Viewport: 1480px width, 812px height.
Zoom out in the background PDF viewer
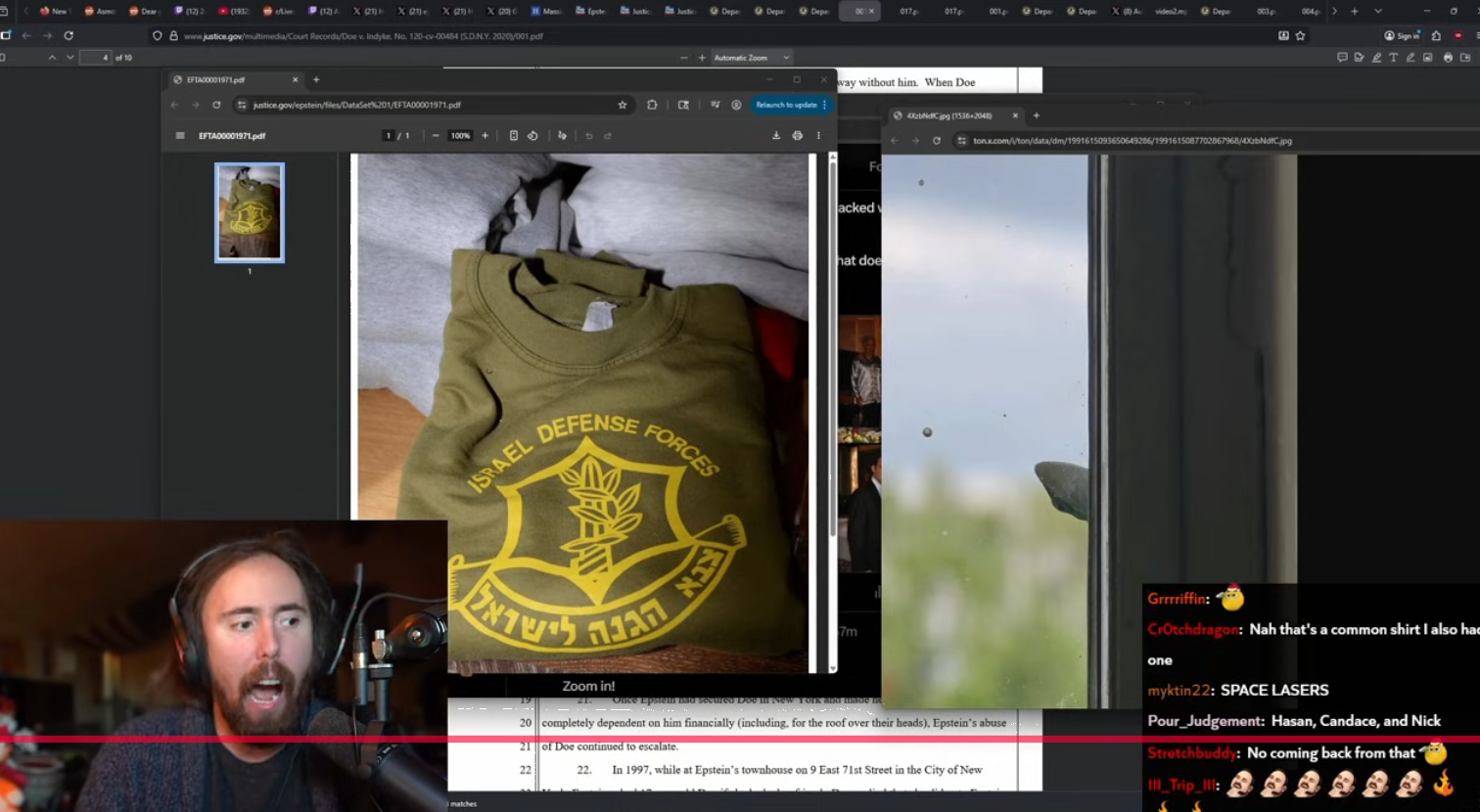click(683, 58)
